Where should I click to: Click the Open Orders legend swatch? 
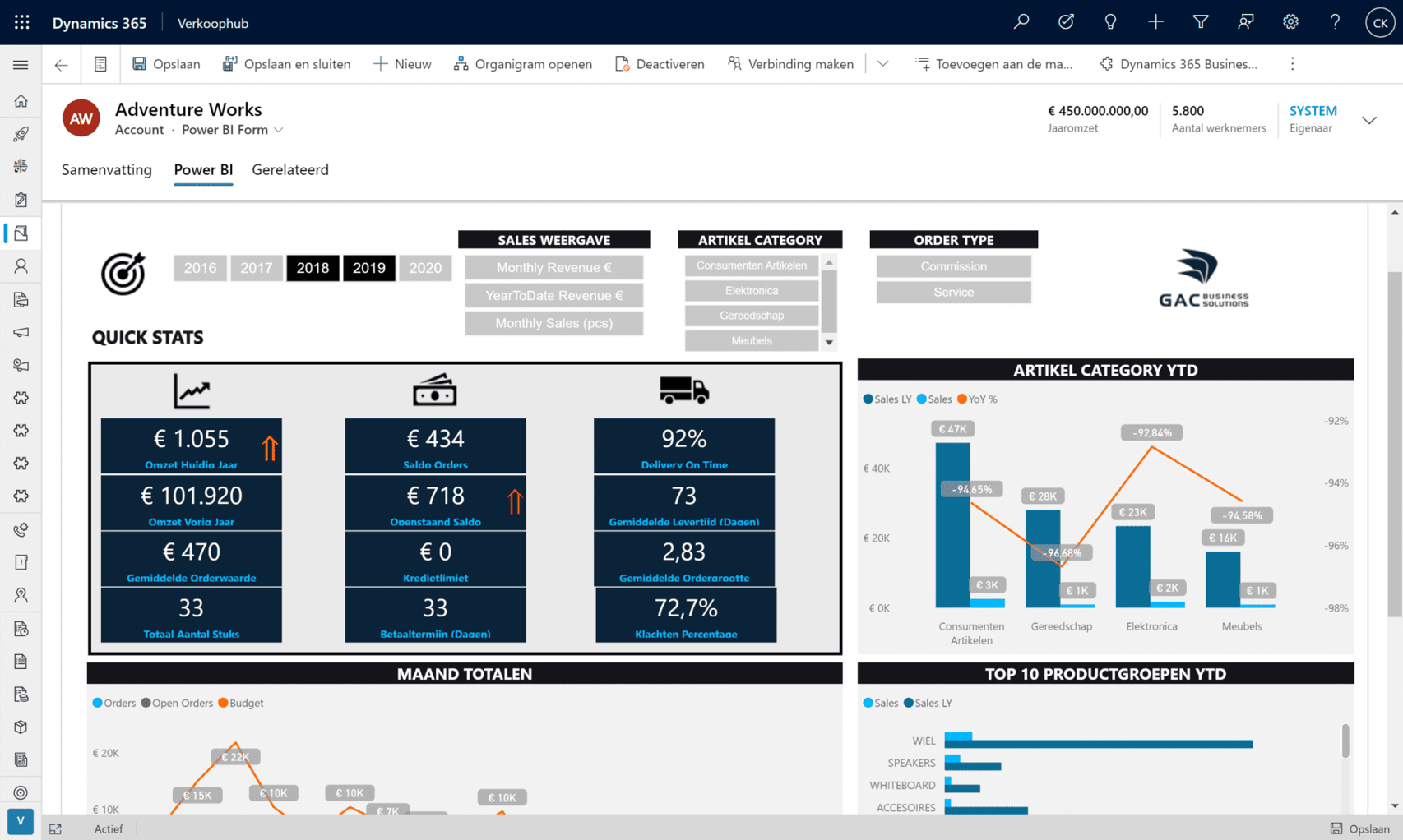[x=146, y=703]
